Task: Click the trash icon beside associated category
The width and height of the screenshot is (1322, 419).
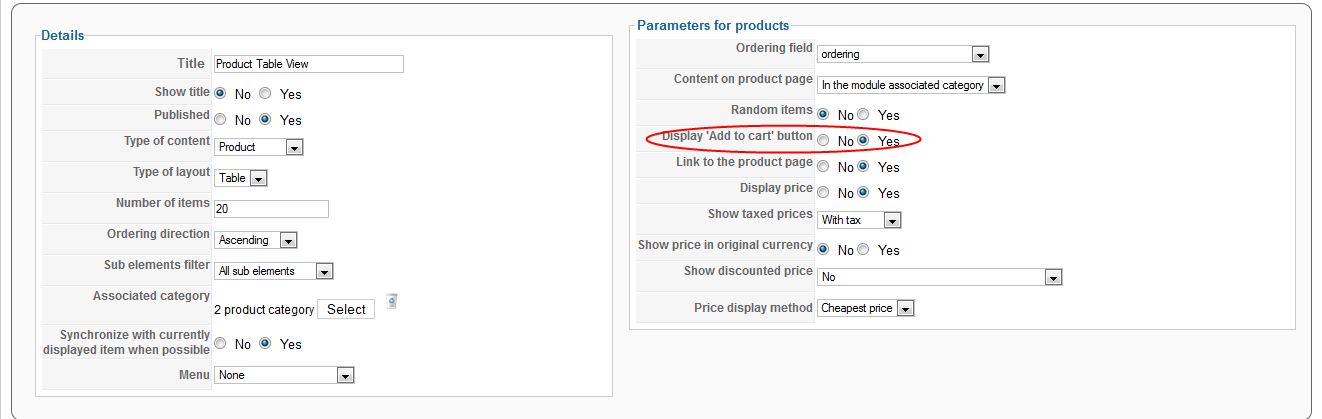Action: point(392,301)
